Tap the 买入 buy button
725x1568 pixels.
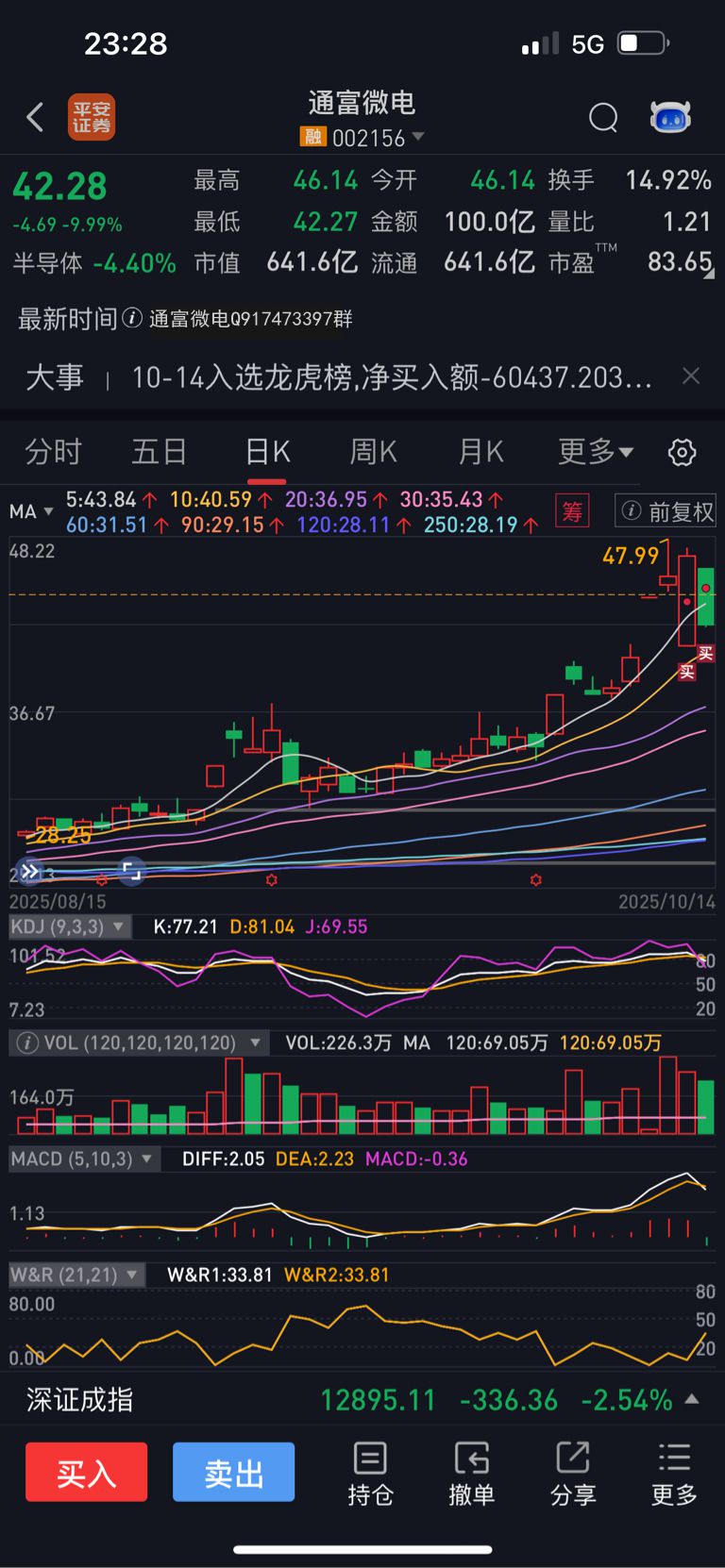click(x=86, y=1472)
